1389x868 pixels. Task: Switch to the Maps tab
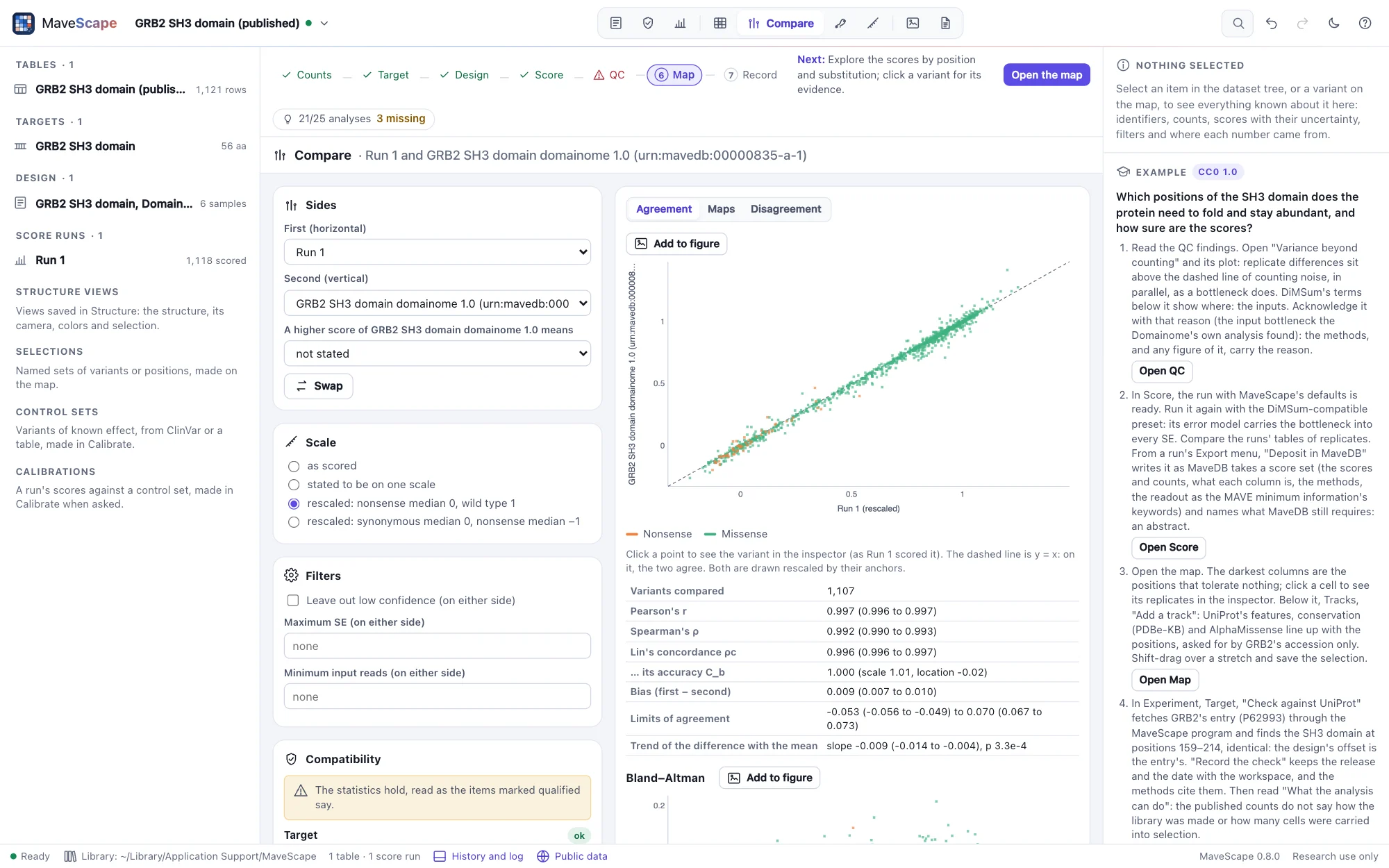[x=721, y=209]
